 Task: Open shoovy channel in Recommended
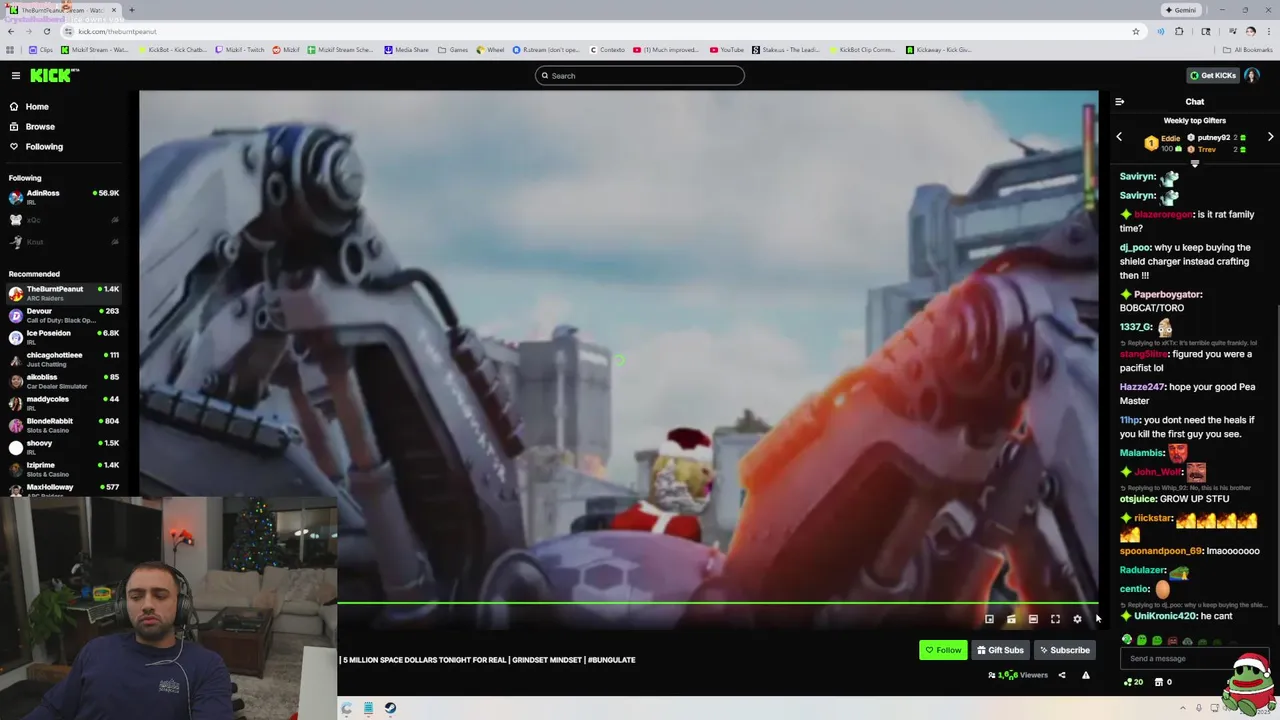(x=64, y=447)
